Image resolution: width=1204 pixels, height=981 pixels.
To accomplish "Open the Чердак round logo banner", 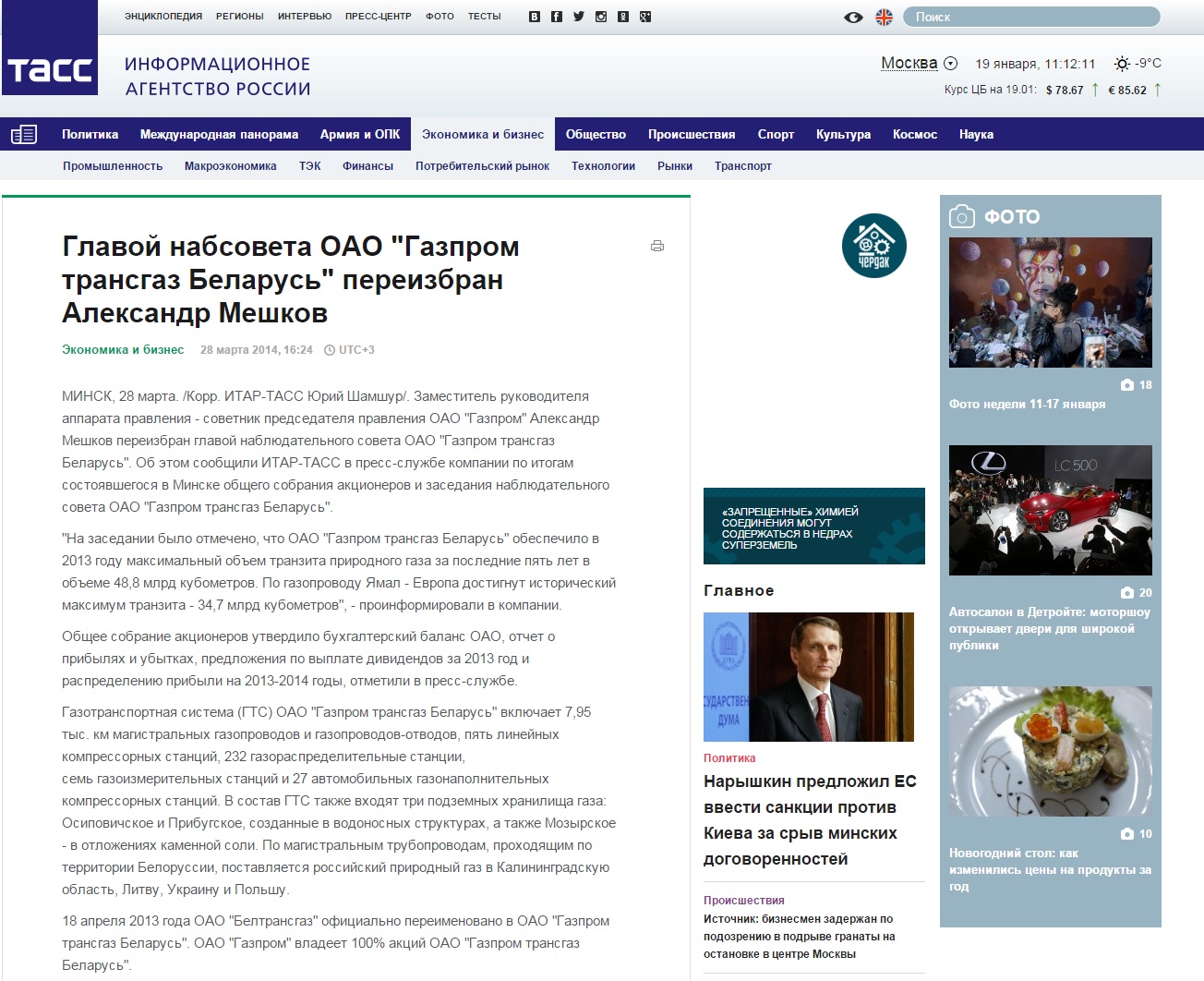I will pyautogui.click(x=874, y=246).
